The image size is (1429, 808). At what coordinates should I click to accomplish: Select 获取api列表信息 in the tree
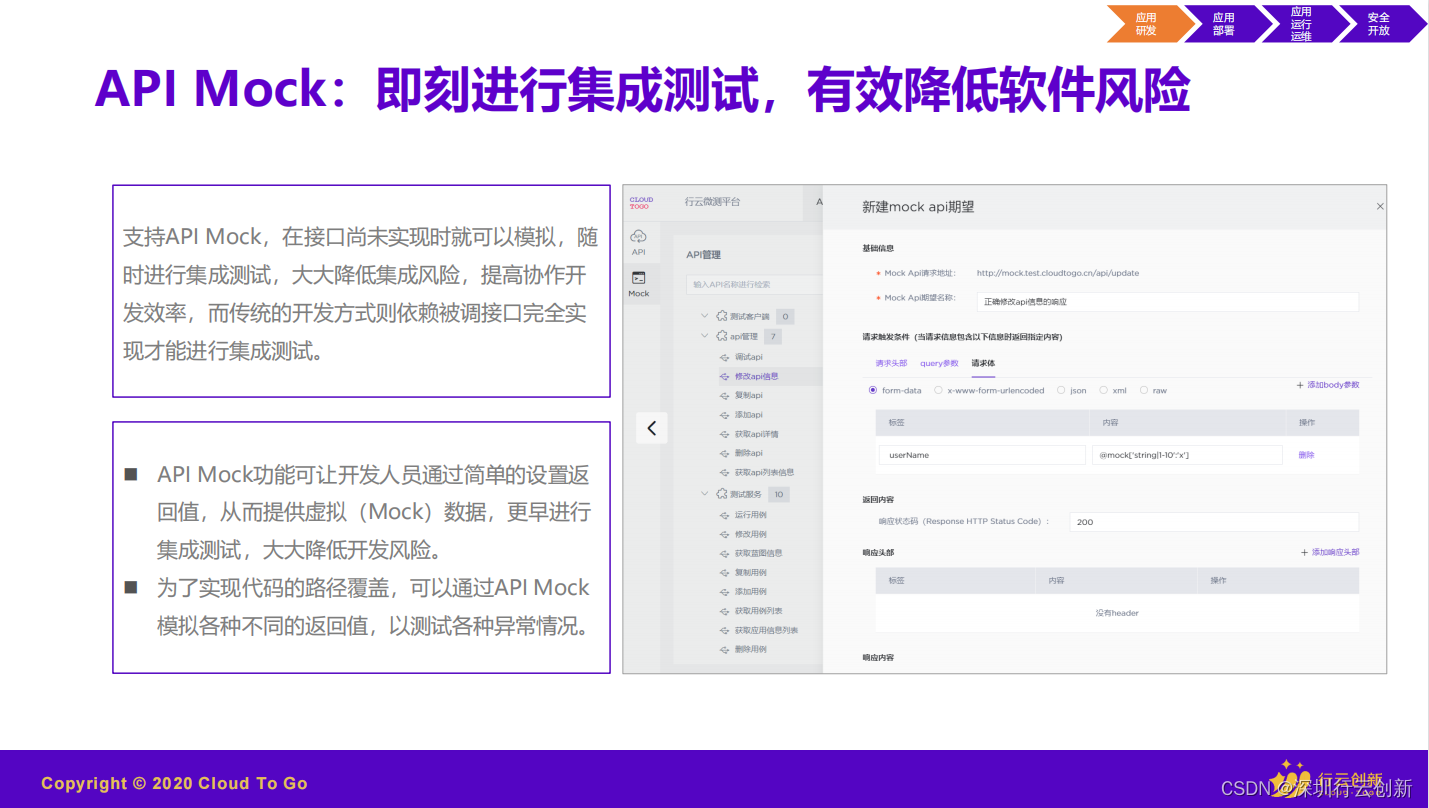coord(764,472)
